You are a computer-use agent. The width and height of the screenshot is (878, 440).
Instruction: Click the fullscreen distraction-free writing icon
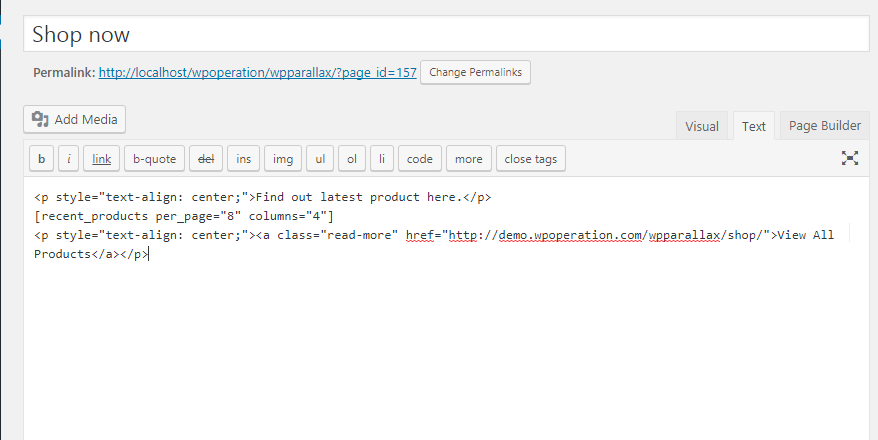point(850,158)
